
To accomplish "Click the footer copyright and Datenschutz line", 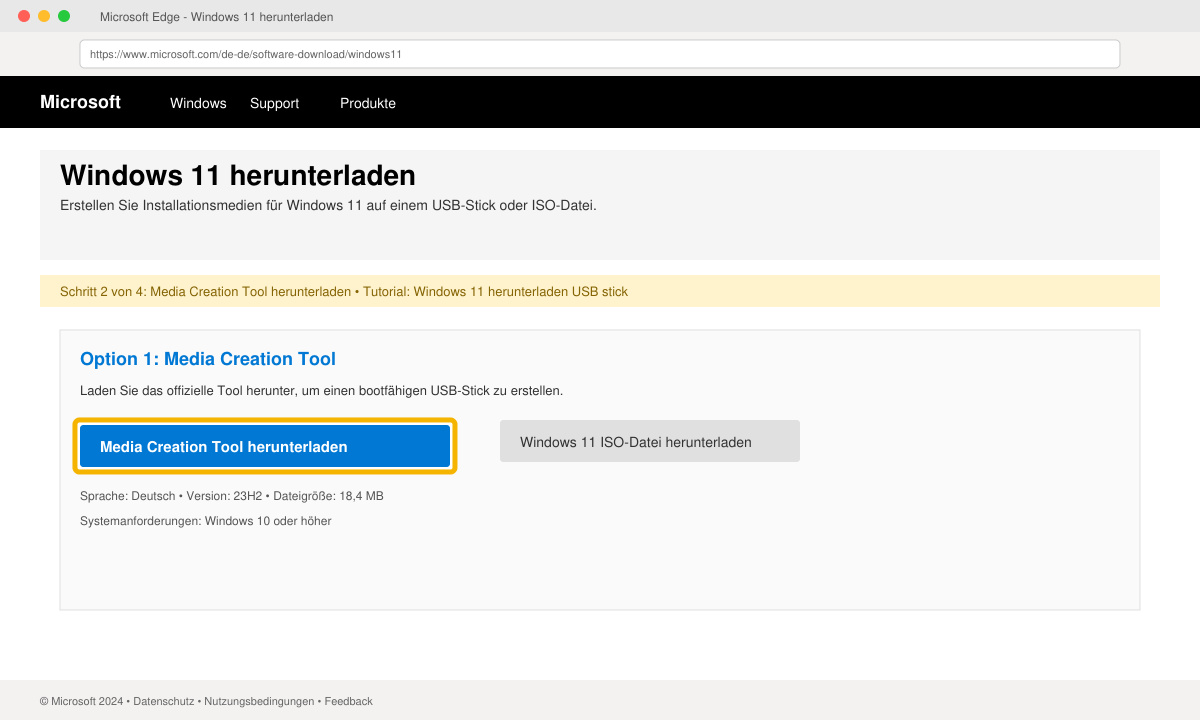I will pyautogui.click(x=206, y=701).
